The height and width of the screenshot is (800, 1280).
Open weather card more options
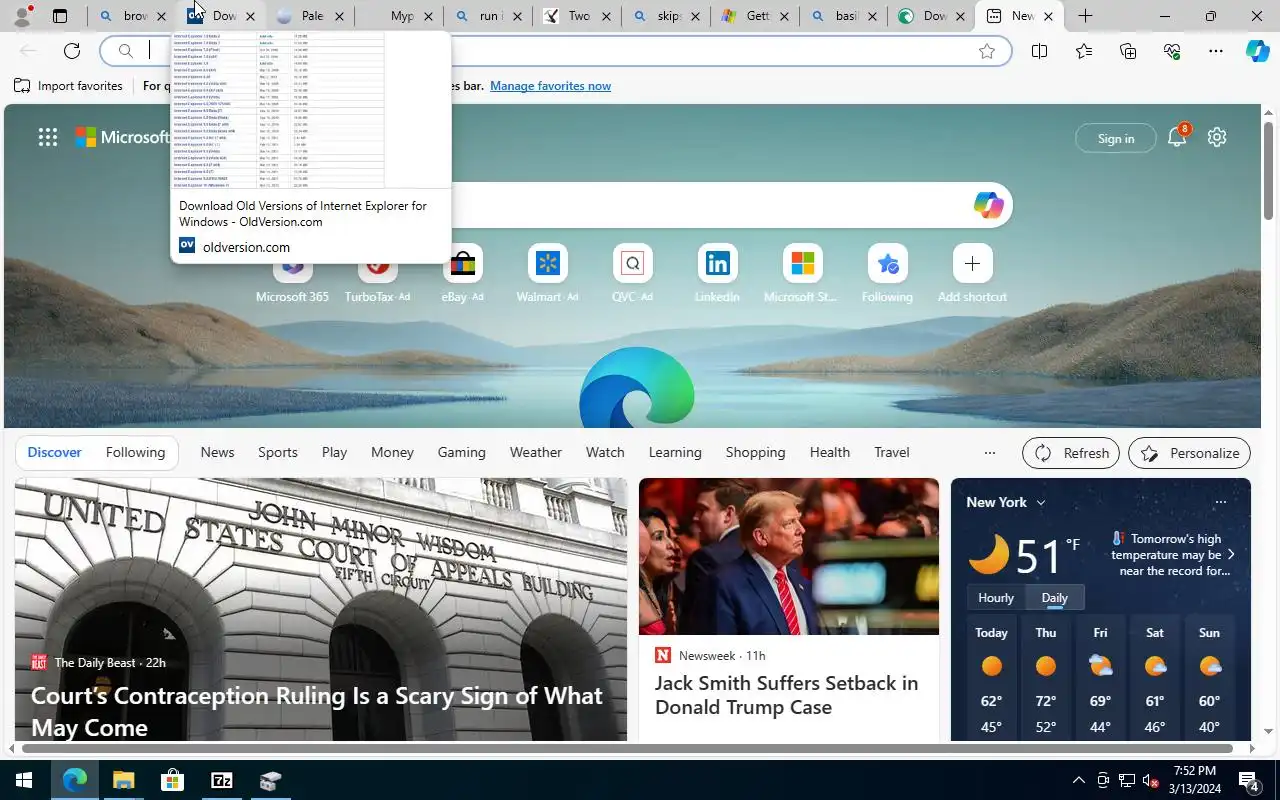(x=1220, y=502)
